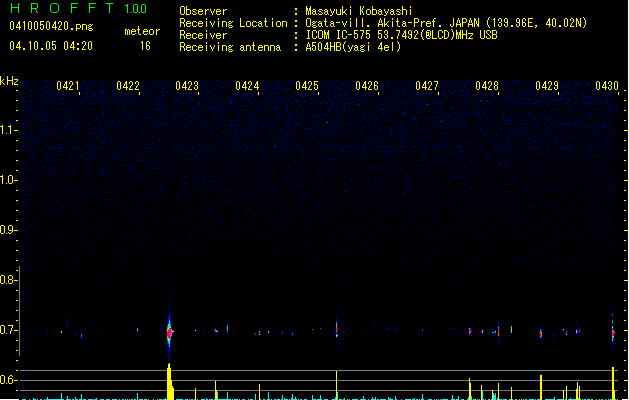
Task: Click the 1.1 frequency axis label
Action: (x=9, y=130)
